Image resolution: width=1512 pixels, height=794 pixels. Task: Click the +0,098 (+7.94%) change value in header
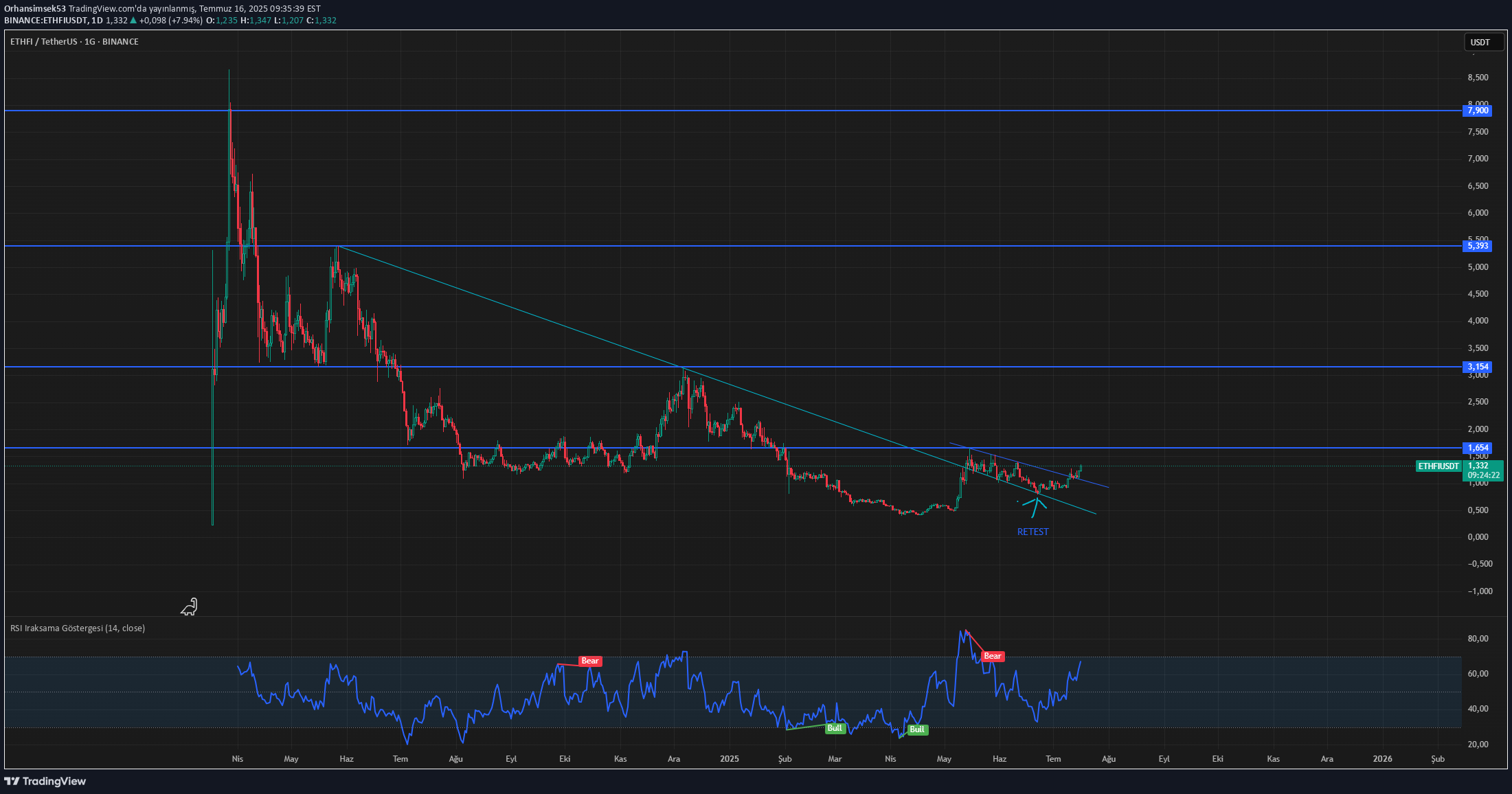[x=171, y=21]
